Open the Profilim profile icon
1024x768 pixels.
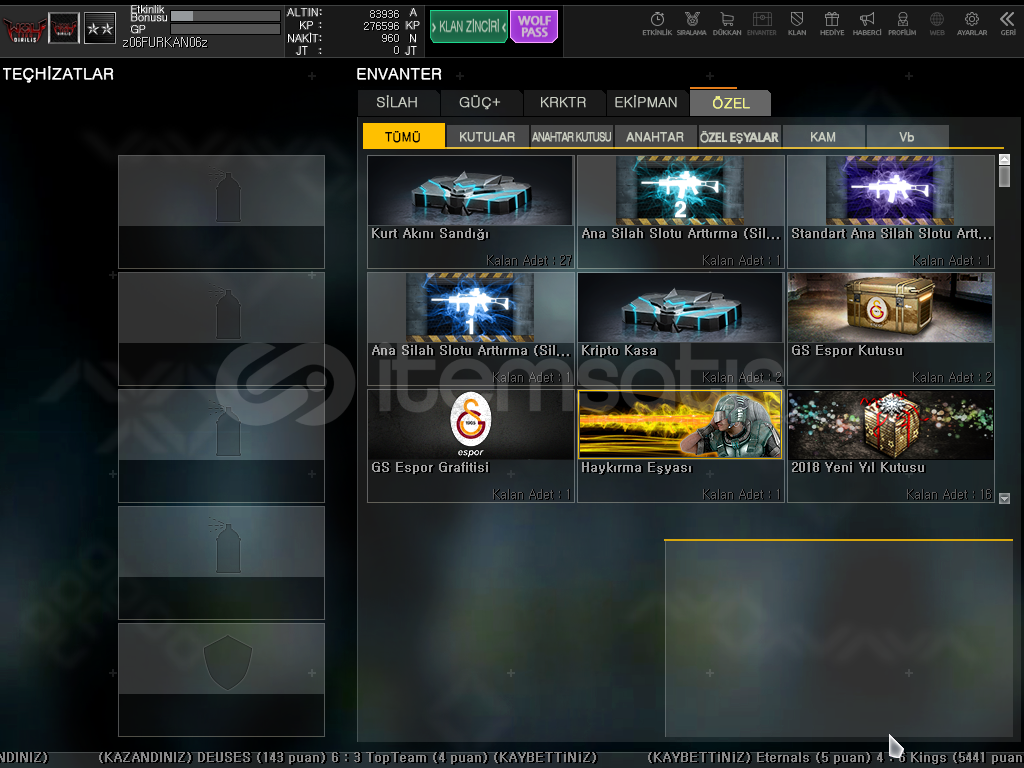(x=902, y=22)
